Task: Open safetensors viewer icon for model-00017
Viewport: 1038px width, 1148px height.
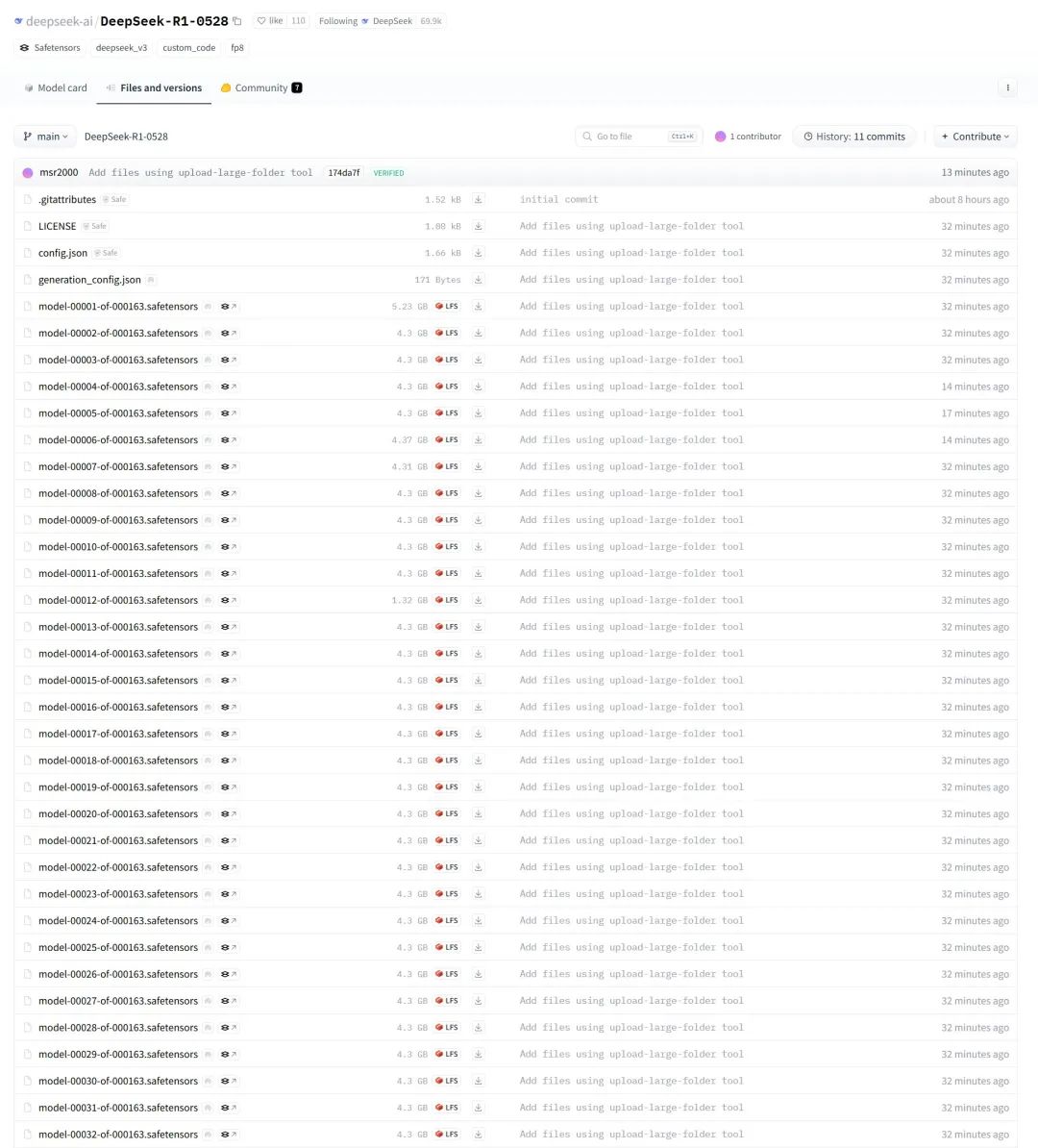Action: point(229,734)
